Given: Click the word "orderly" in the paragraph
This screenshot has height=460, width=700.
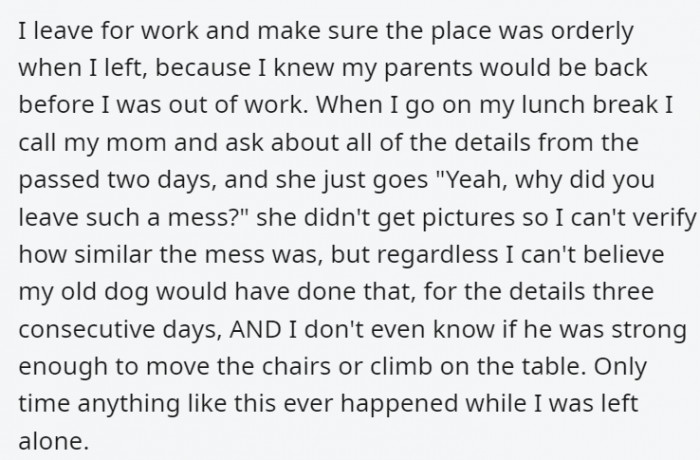Looking at the screenshot, I should (592, 32).
